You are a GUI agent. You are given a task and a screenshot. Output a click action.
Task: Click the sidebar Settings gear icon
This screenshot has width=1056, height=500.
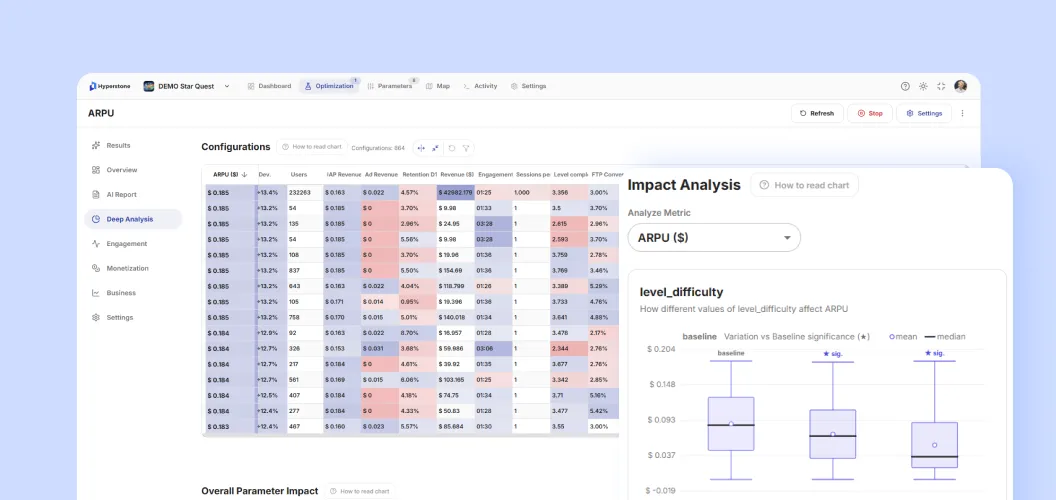pyautogui.click(x=96, y=317)
